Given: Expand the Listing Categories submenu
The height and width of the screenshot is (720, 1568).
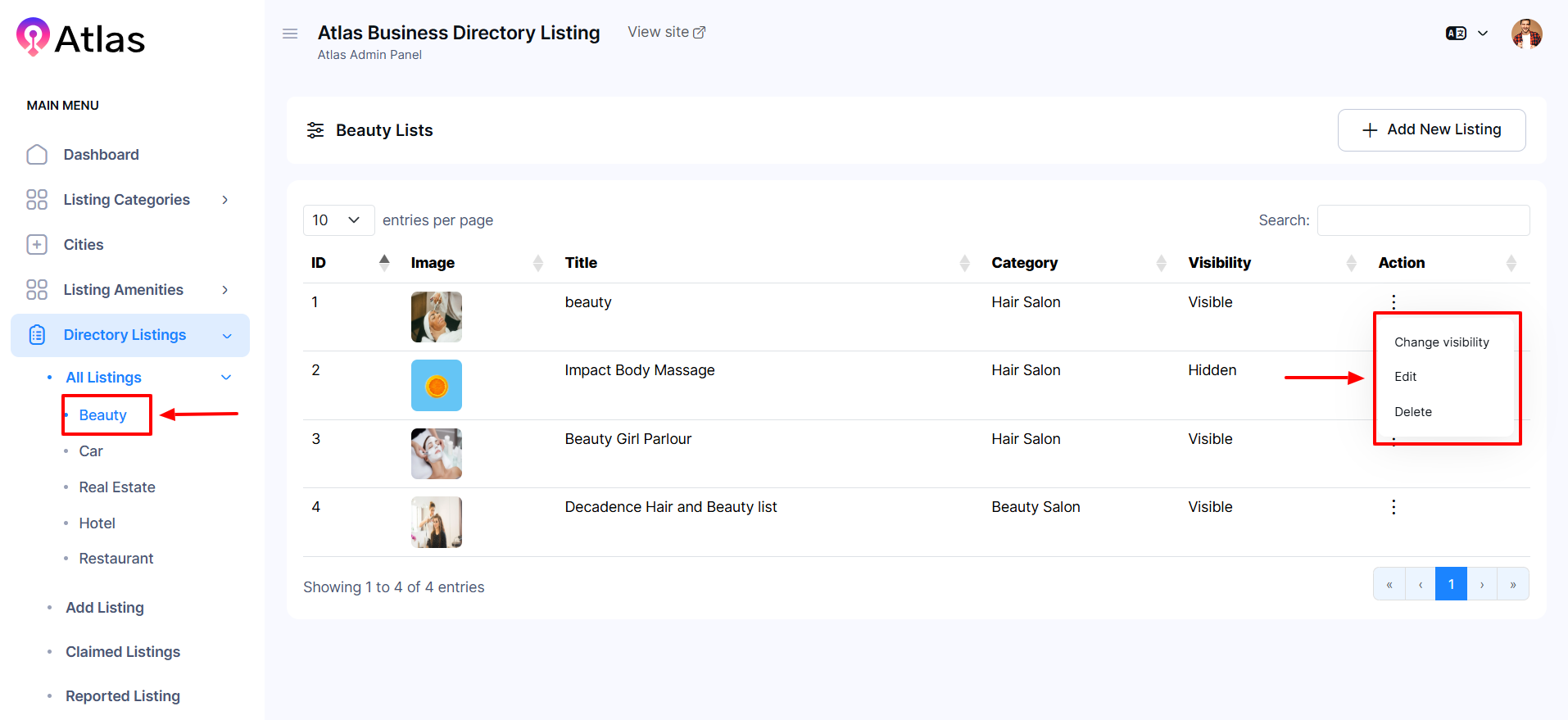Looking at the screenshot, I should click(224, 200).
